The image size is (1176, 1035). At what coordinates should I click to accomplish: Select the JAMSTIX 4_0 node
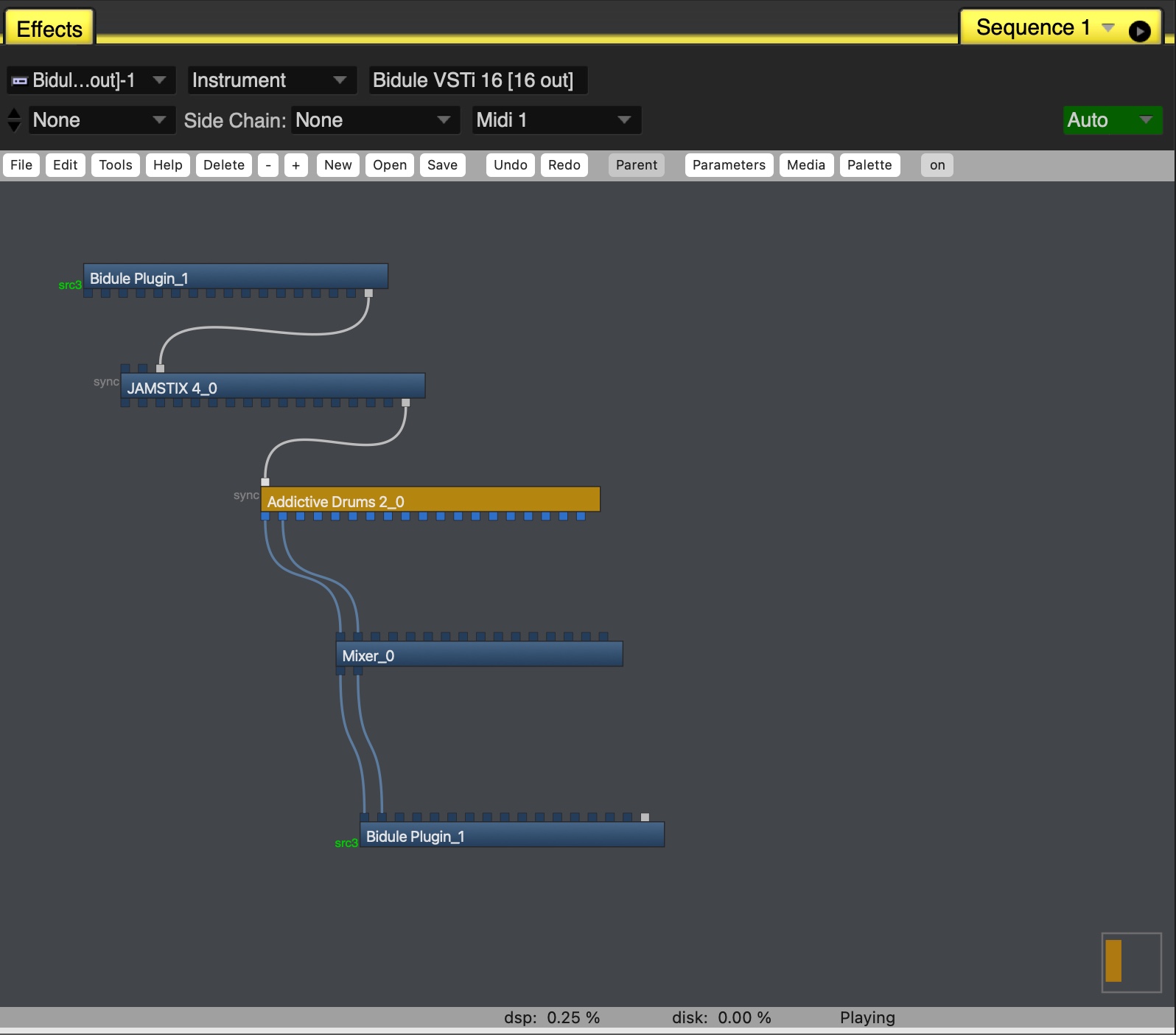tap(273, 386)
